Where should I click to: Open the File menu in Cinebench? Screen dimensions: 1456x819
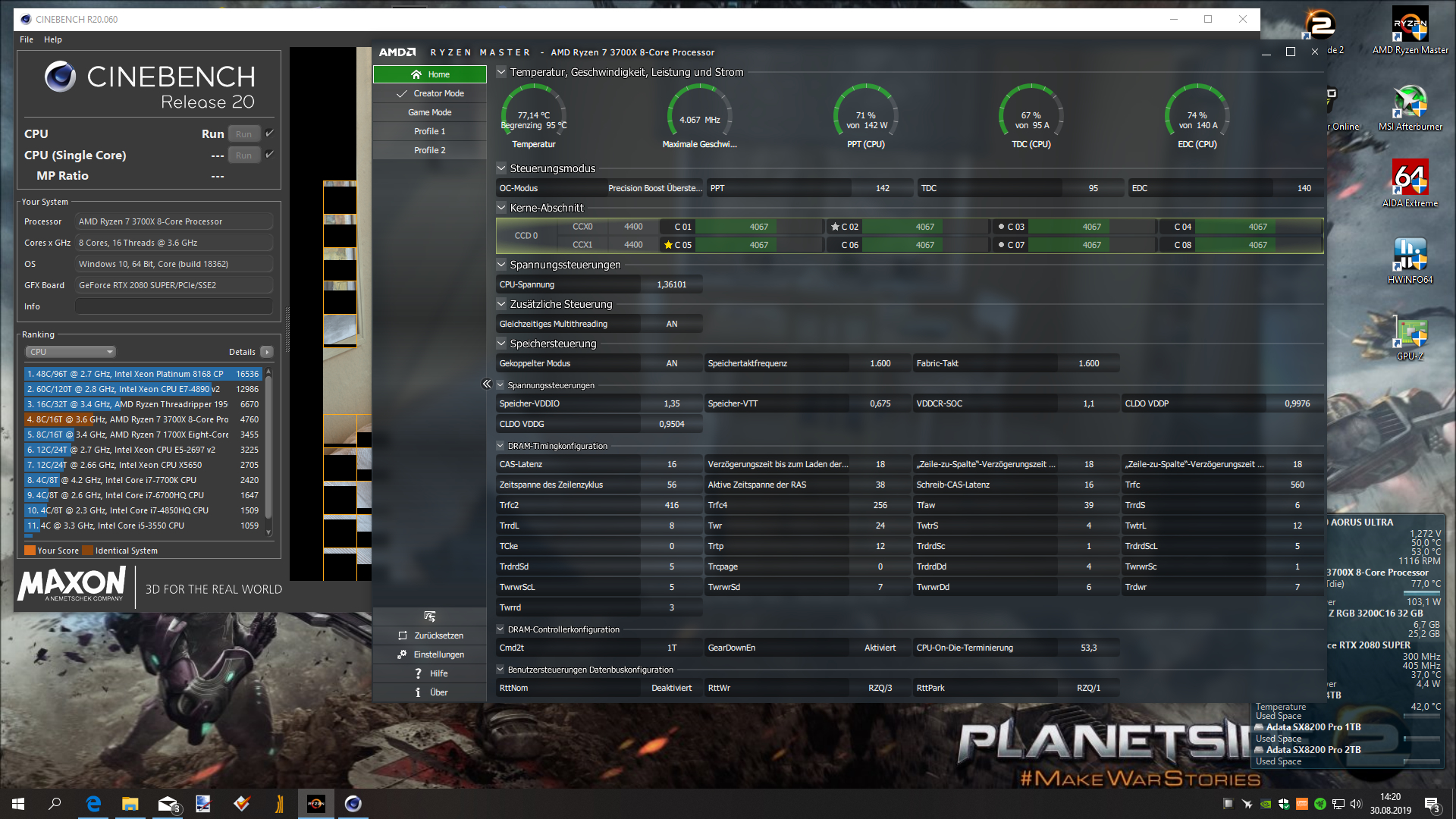[27, 39]
